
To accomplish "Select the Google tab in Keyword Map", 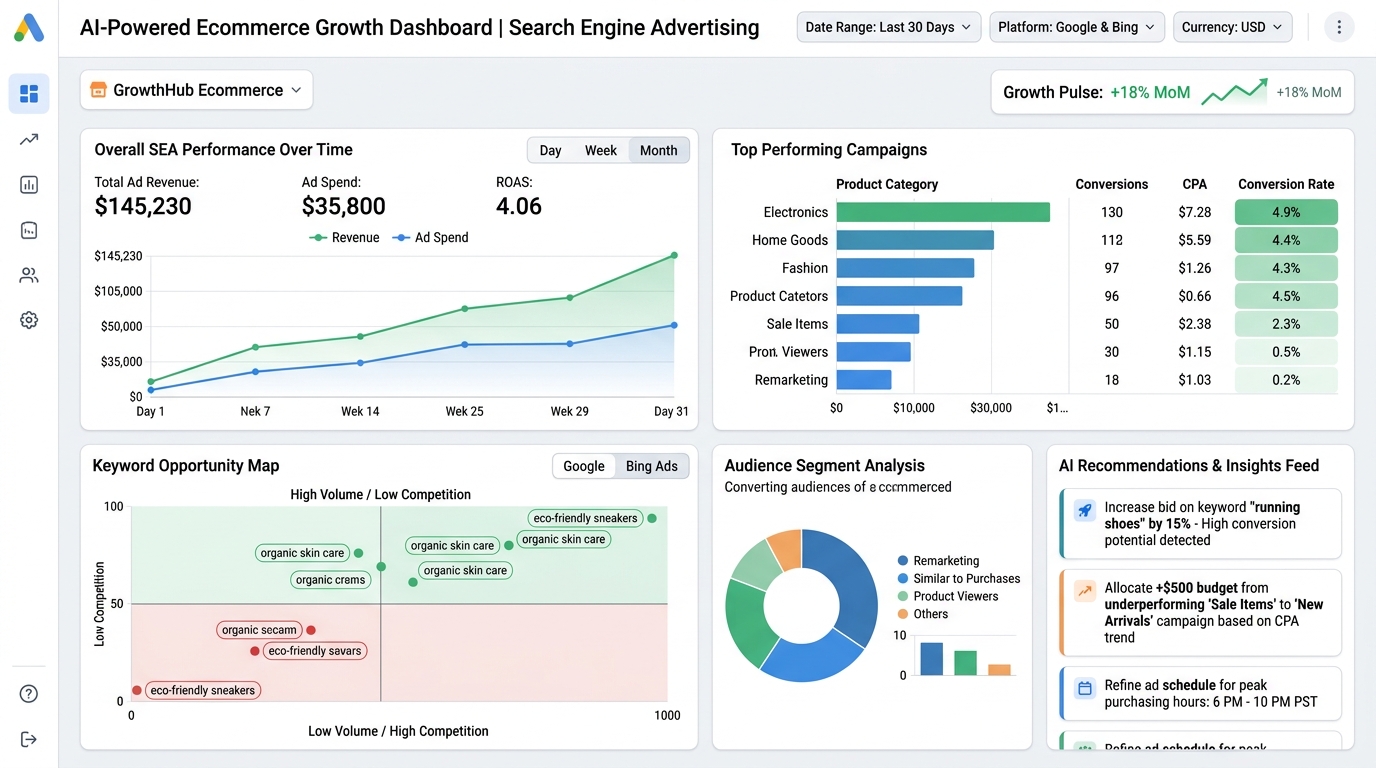I will (x=584, y=466).
